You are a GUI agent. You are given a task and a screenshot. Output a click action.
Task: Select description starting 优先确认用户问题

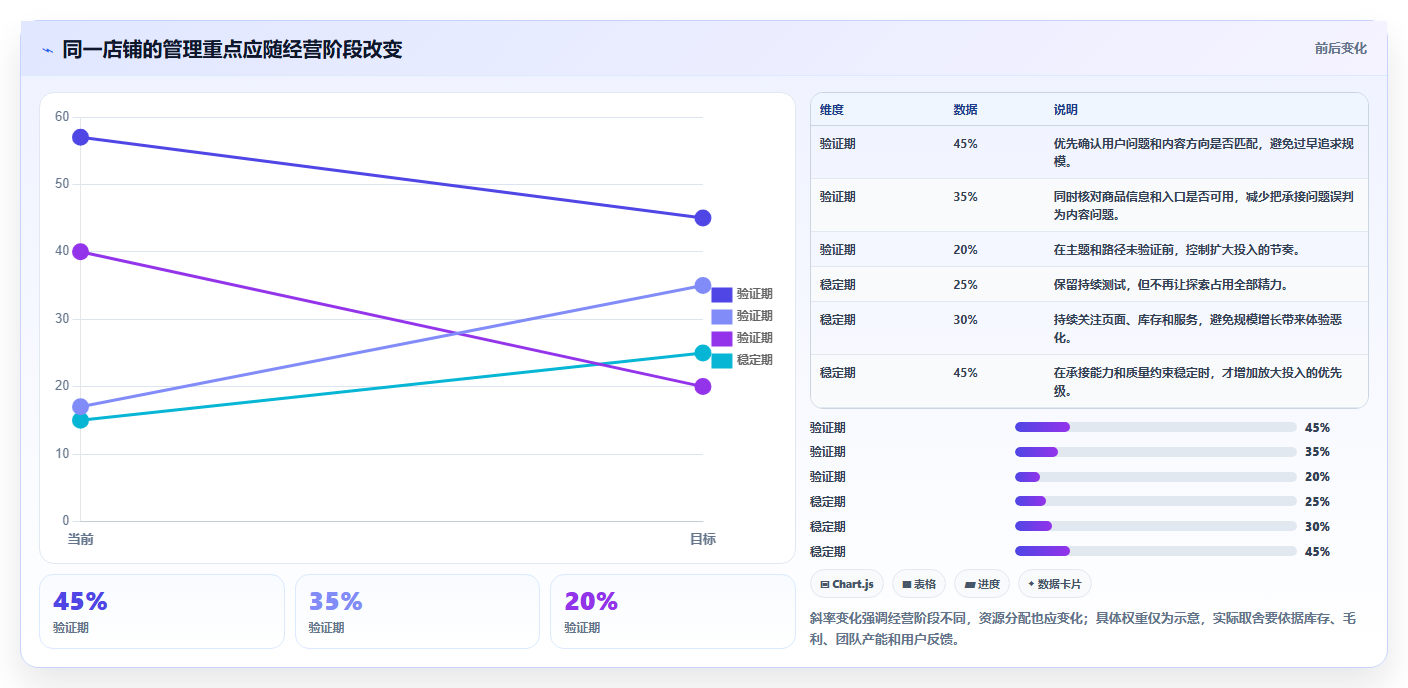(1204, 152)
